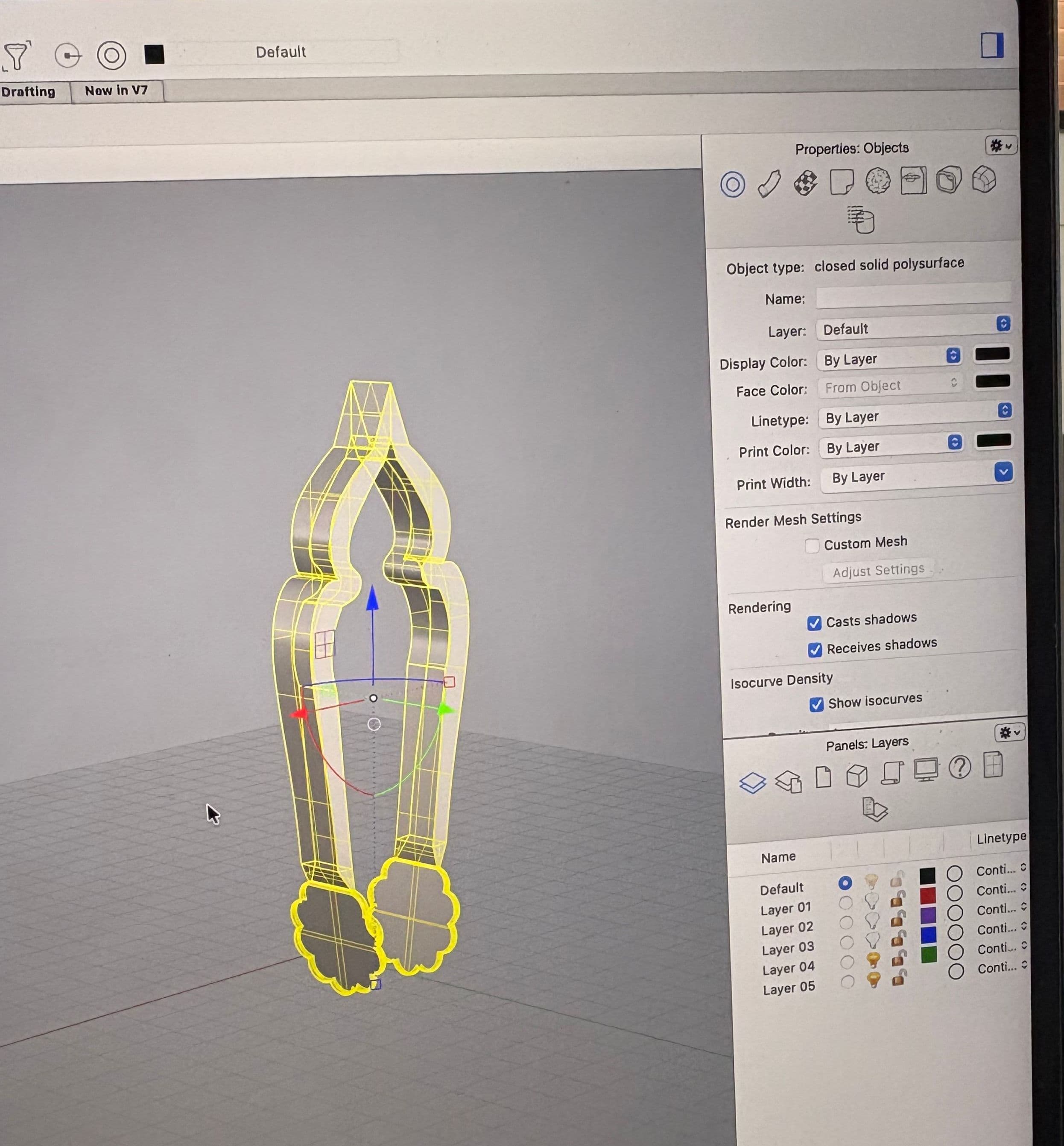Image resolution: width=1064 pixels, height=1146 pixels.
Task: Open the selection filter funnel icon
Action: click(16, 56)
